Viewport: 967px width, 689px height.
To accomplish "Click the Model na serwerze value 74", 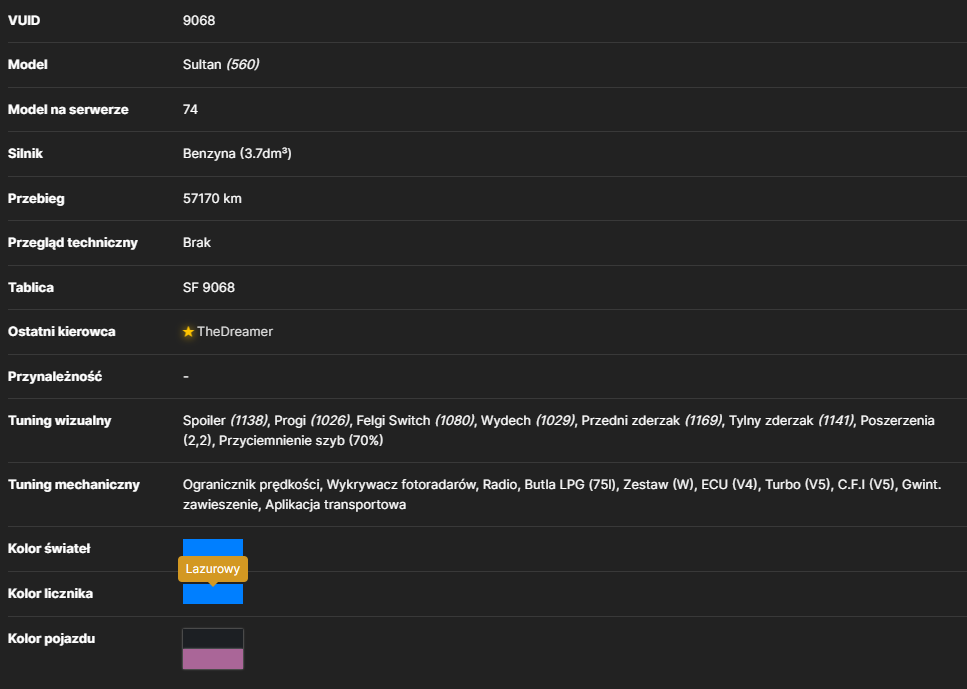I will [191, 109].
